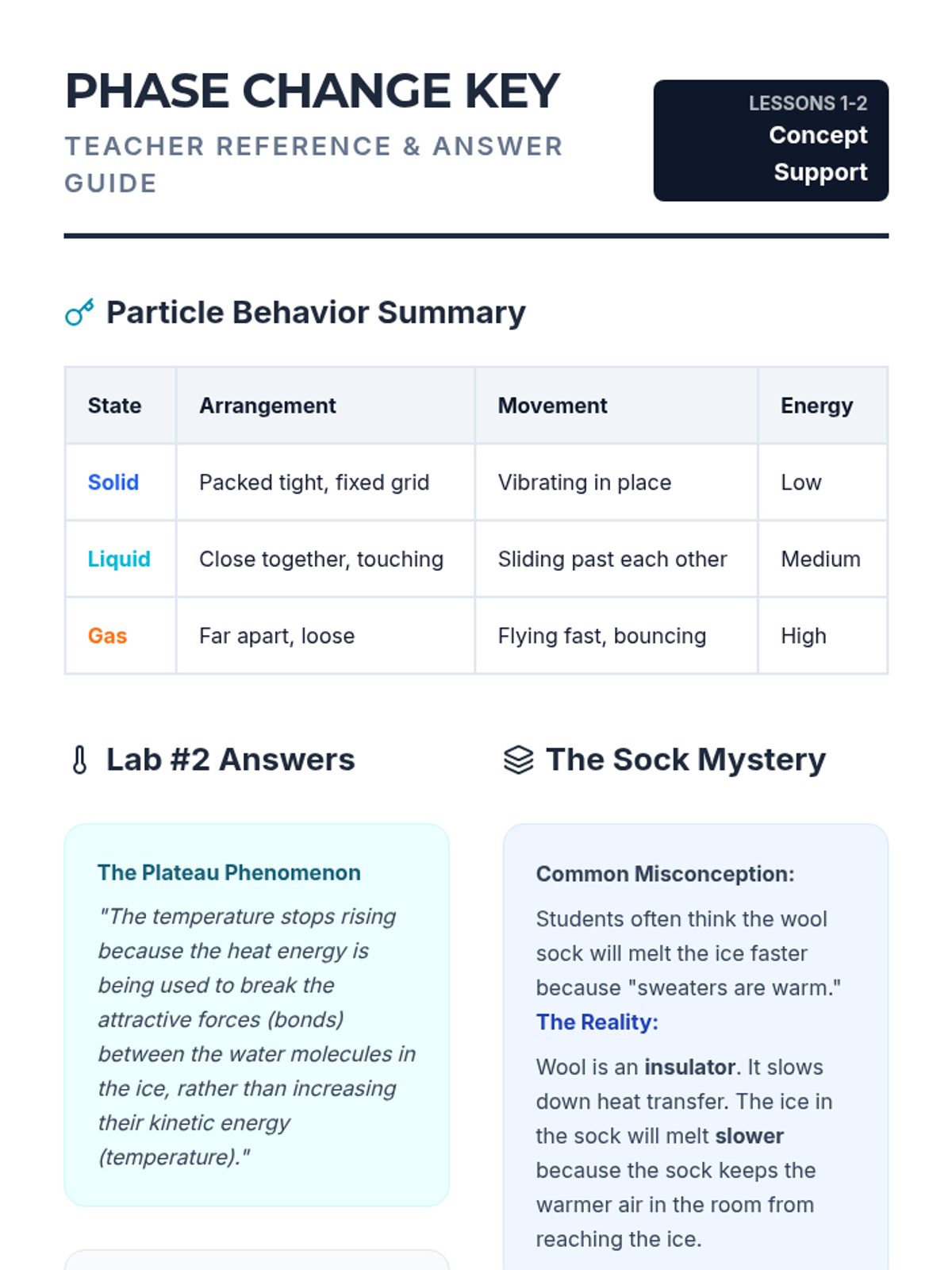Click the Teacher Reference & Answer Guide subtitle

[x=313, y=164]
